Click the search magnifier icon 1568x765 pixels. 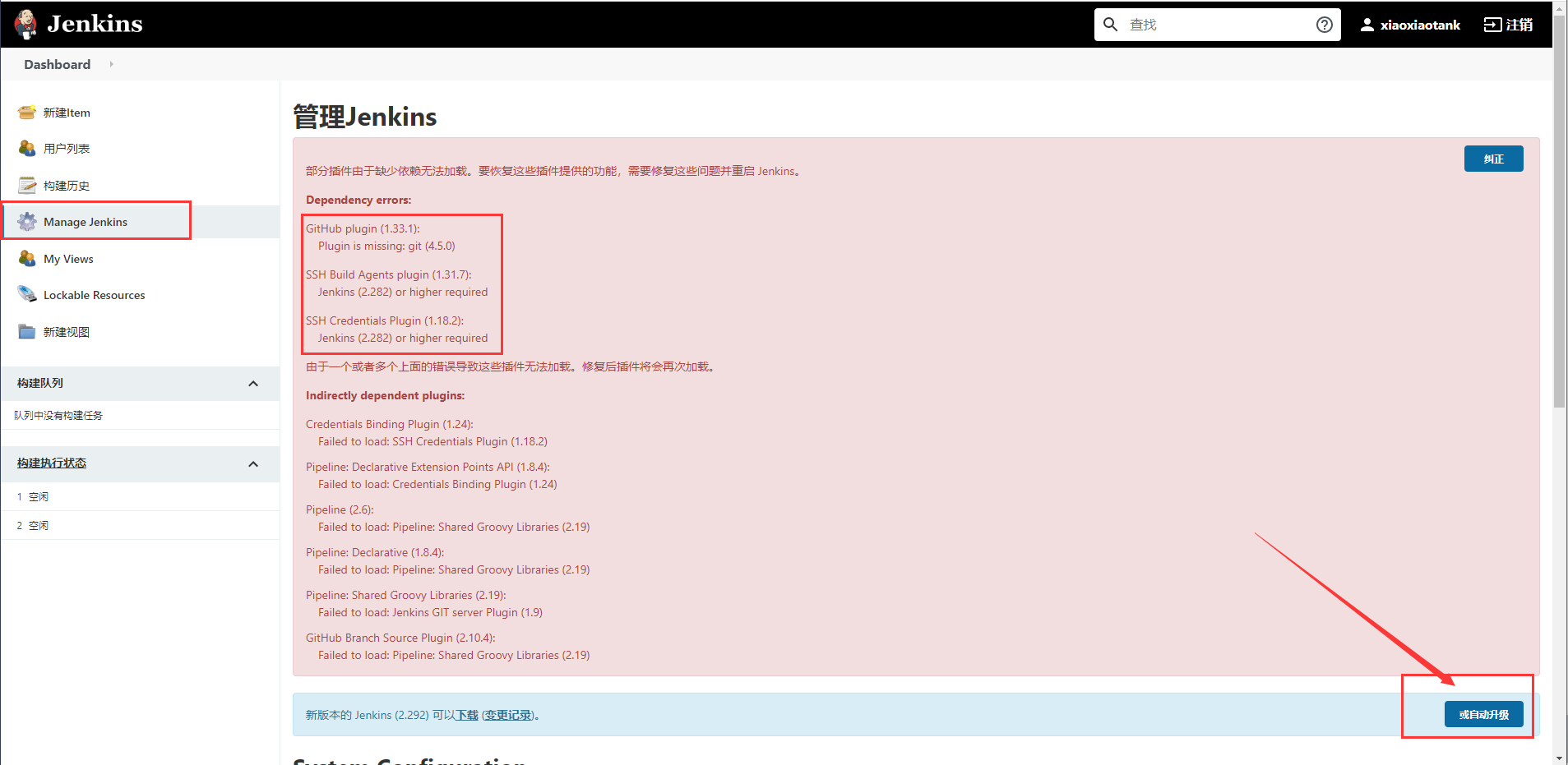pyautogui.click(x=1111, y=24)
